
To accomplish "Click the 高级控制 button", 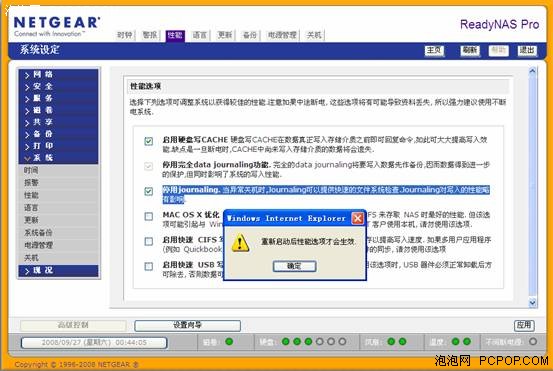I will 73,325.
